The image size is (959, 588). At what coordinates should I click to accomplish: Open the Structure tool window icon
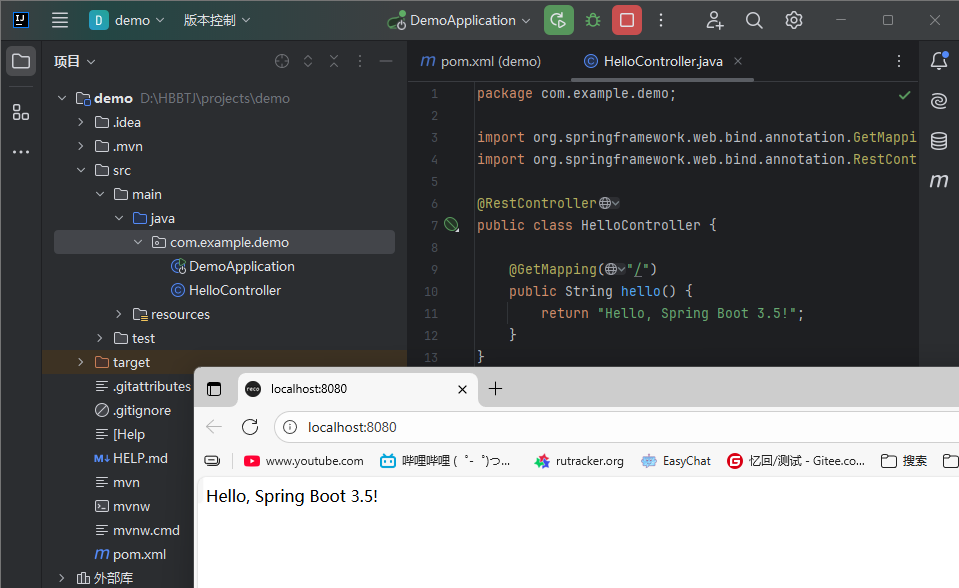(21, 112)
